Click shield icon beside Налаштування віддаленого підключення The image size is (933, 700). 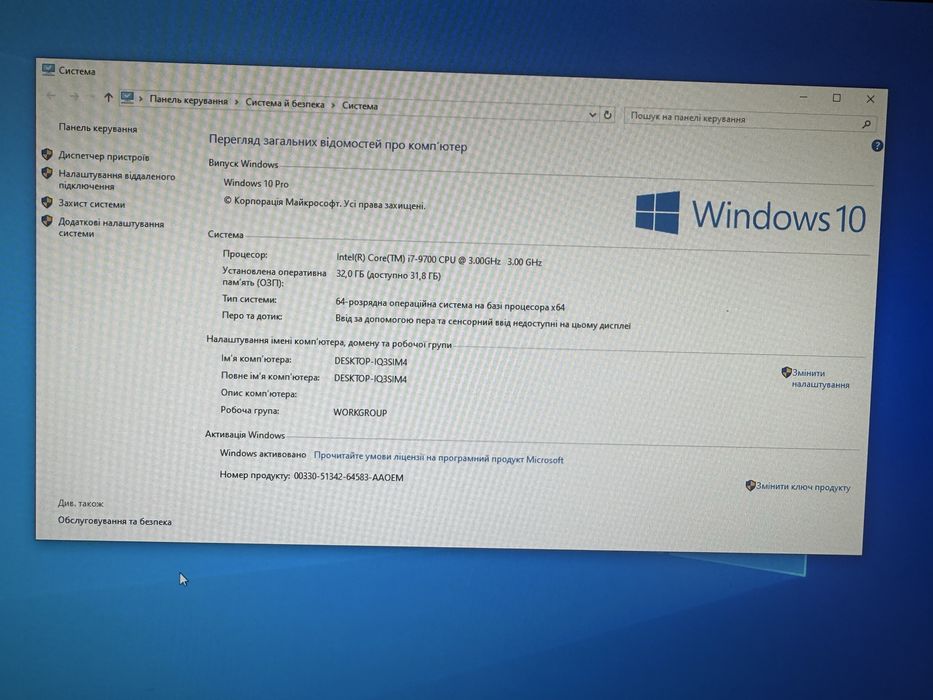[x=47, y=173]
